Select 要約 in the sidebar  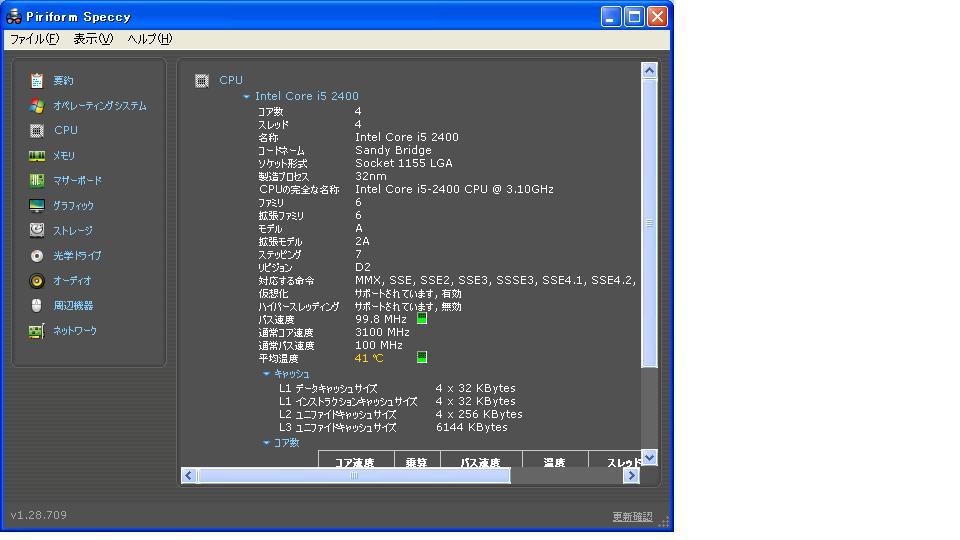coord(63,80)
